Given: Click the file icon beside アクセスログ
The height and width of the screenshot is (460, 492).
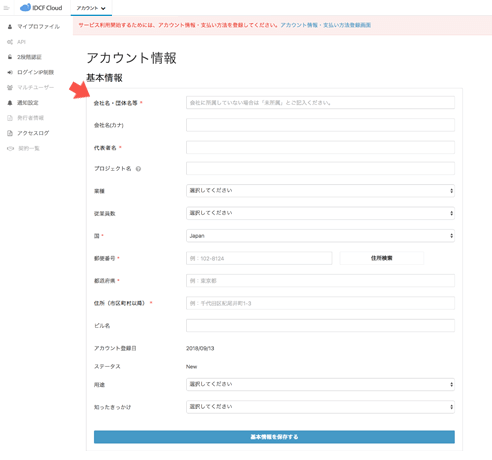Looking at the screenshot, I should coord(10,133).
